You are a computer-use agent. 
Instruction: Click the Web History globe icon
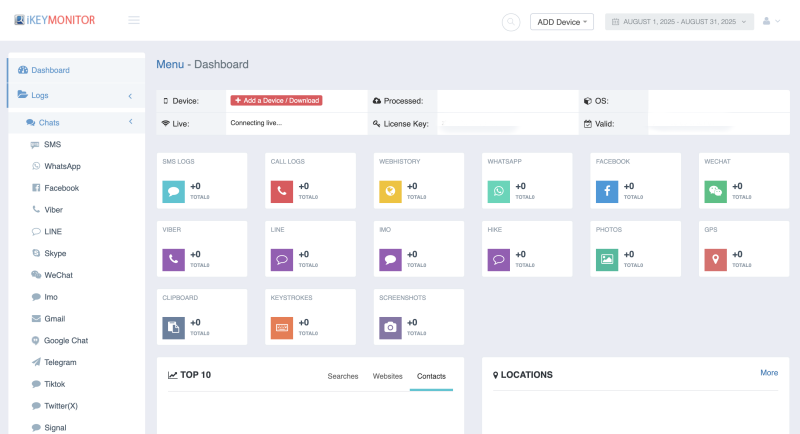pos(390,192)
